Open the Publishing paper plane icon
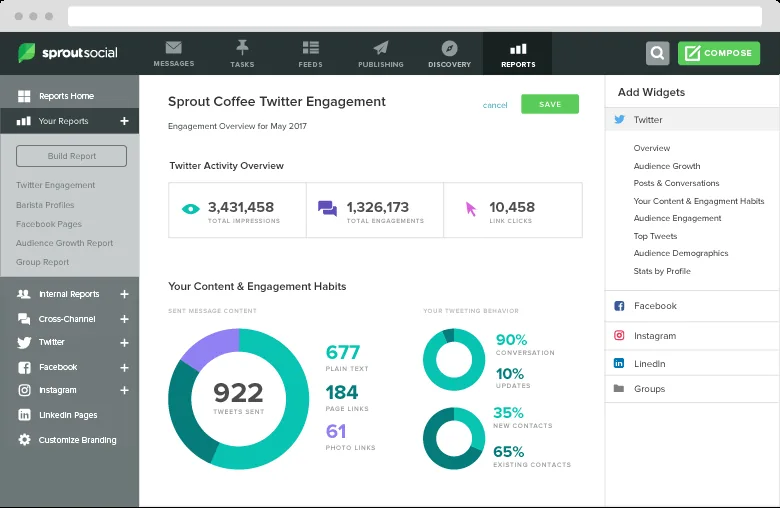The height and width of the screenshot is (508, 780). point(380,48)
